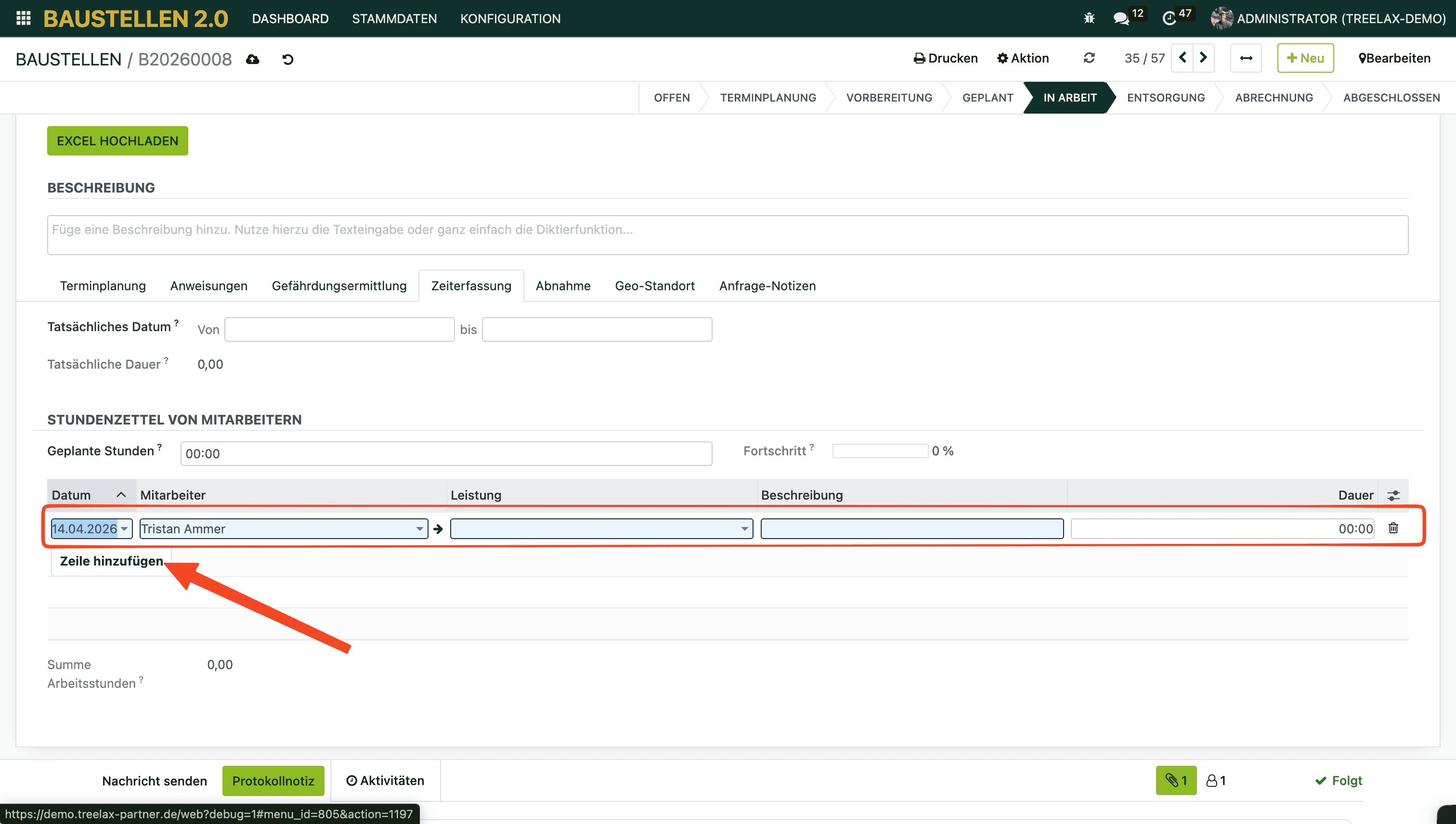The image size is (1456, 824).
Task: Open the Aktion dropdown menu
Action: pos(1023,58)
